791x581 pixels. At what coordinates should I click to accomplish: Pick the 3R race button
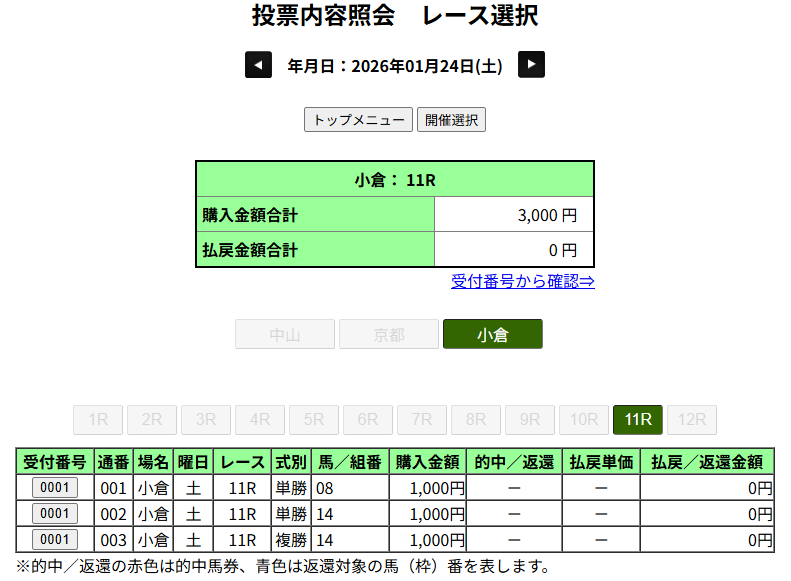pos(206,420)
